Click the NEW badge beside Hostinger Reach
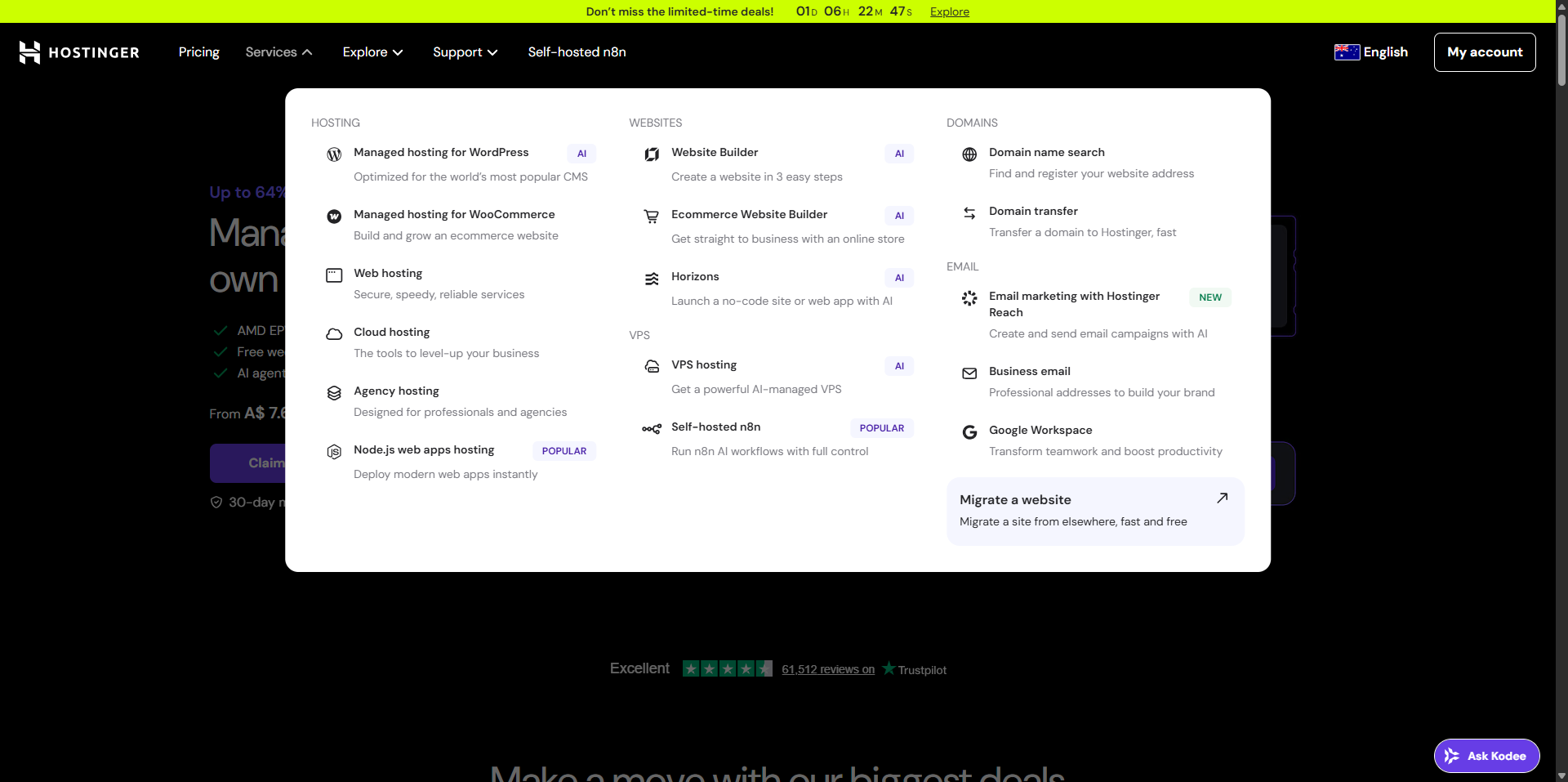 (1210, 297)
